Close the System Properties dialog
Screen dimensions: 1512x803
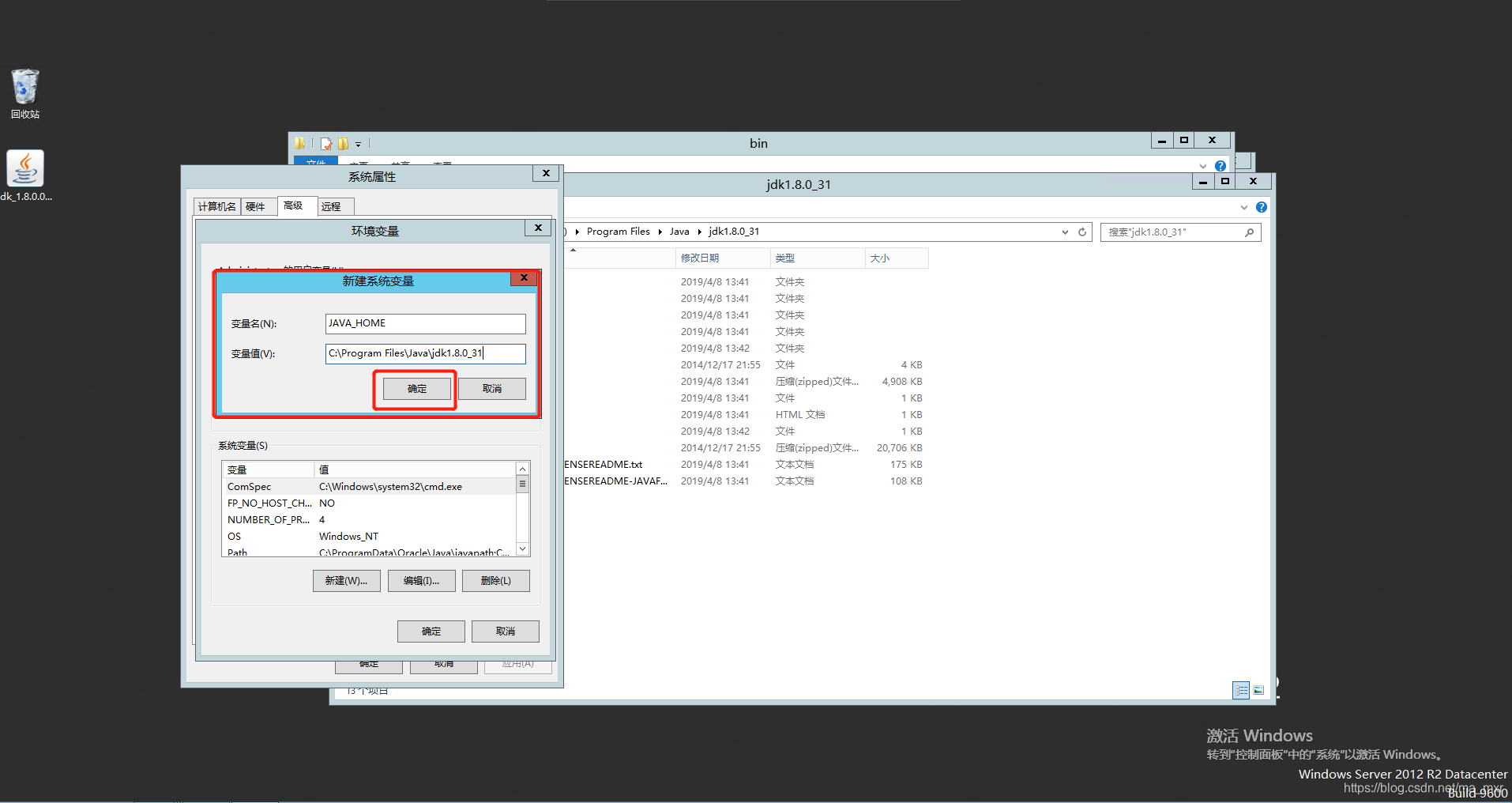(x=546, y=173)
